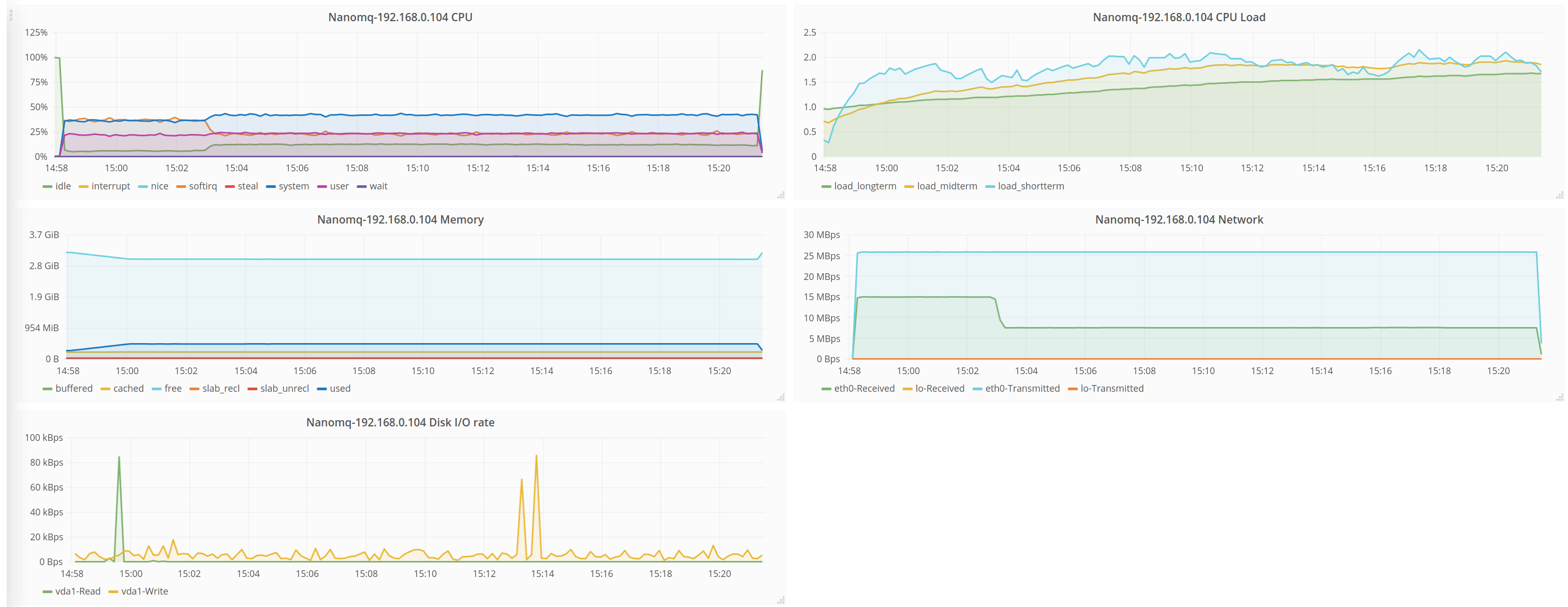Click the vda1-Write legend label

pos(144,591)
